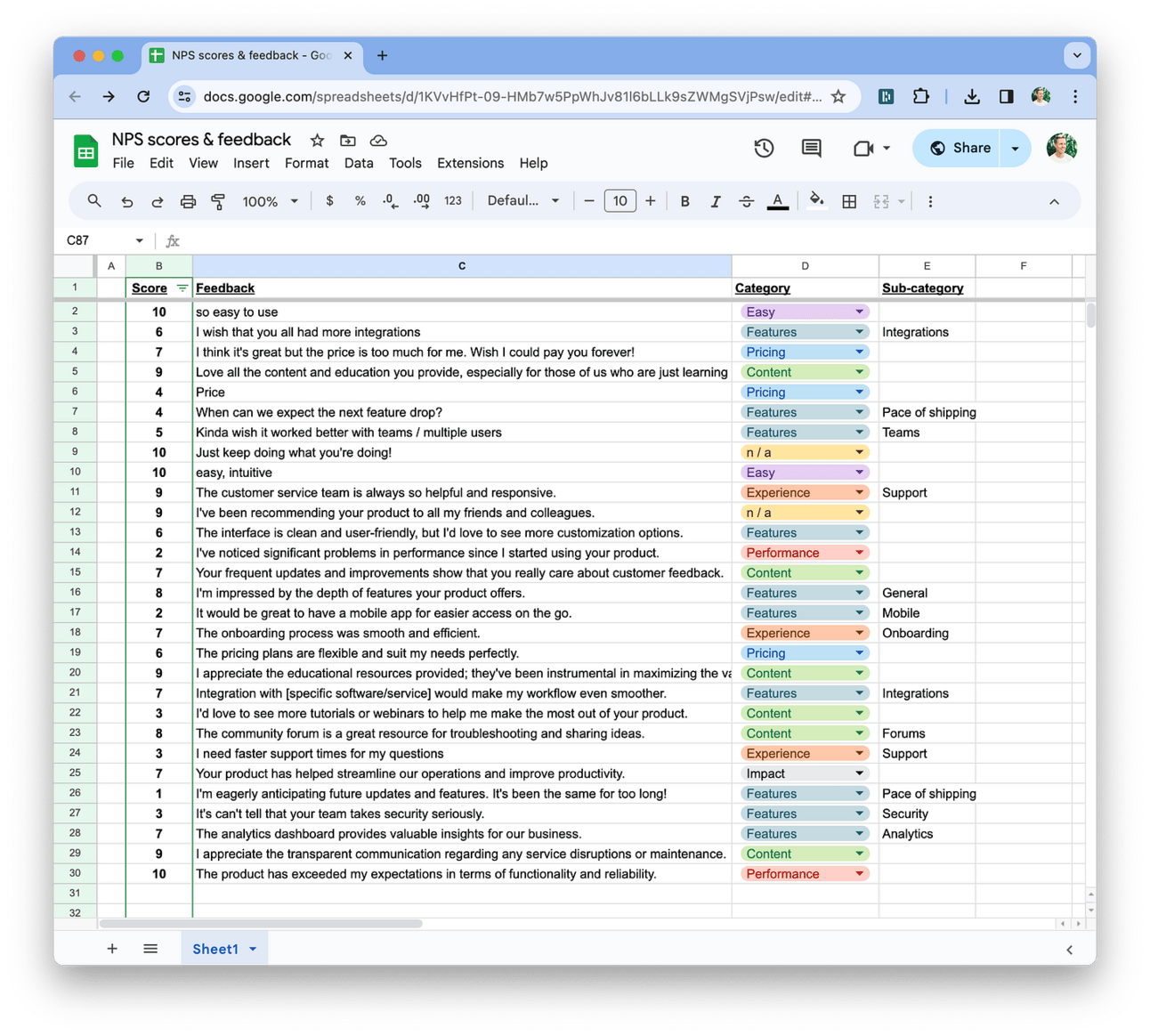Click the Share button
The height and width of the screenshot is (1036, 1150).
pos(958,149)
